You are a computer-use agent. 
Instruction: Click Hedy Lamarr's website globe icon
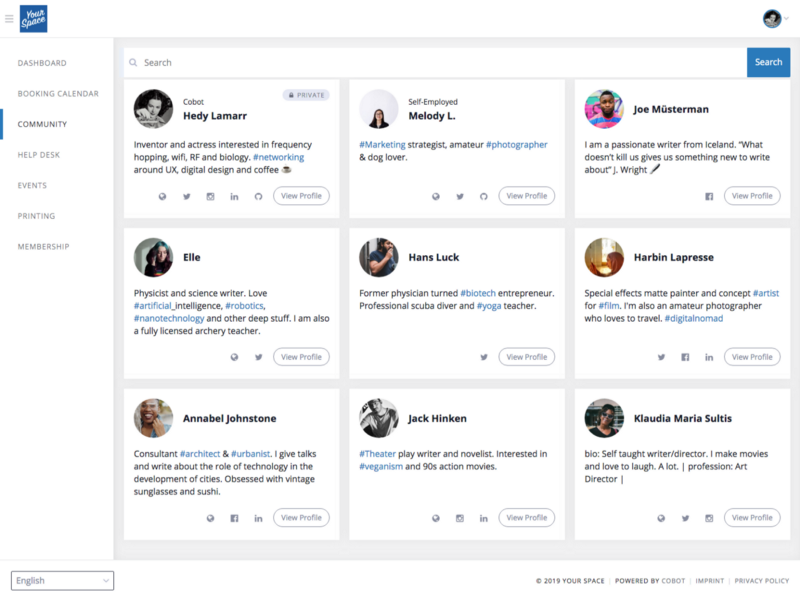(x=162, y=196)
